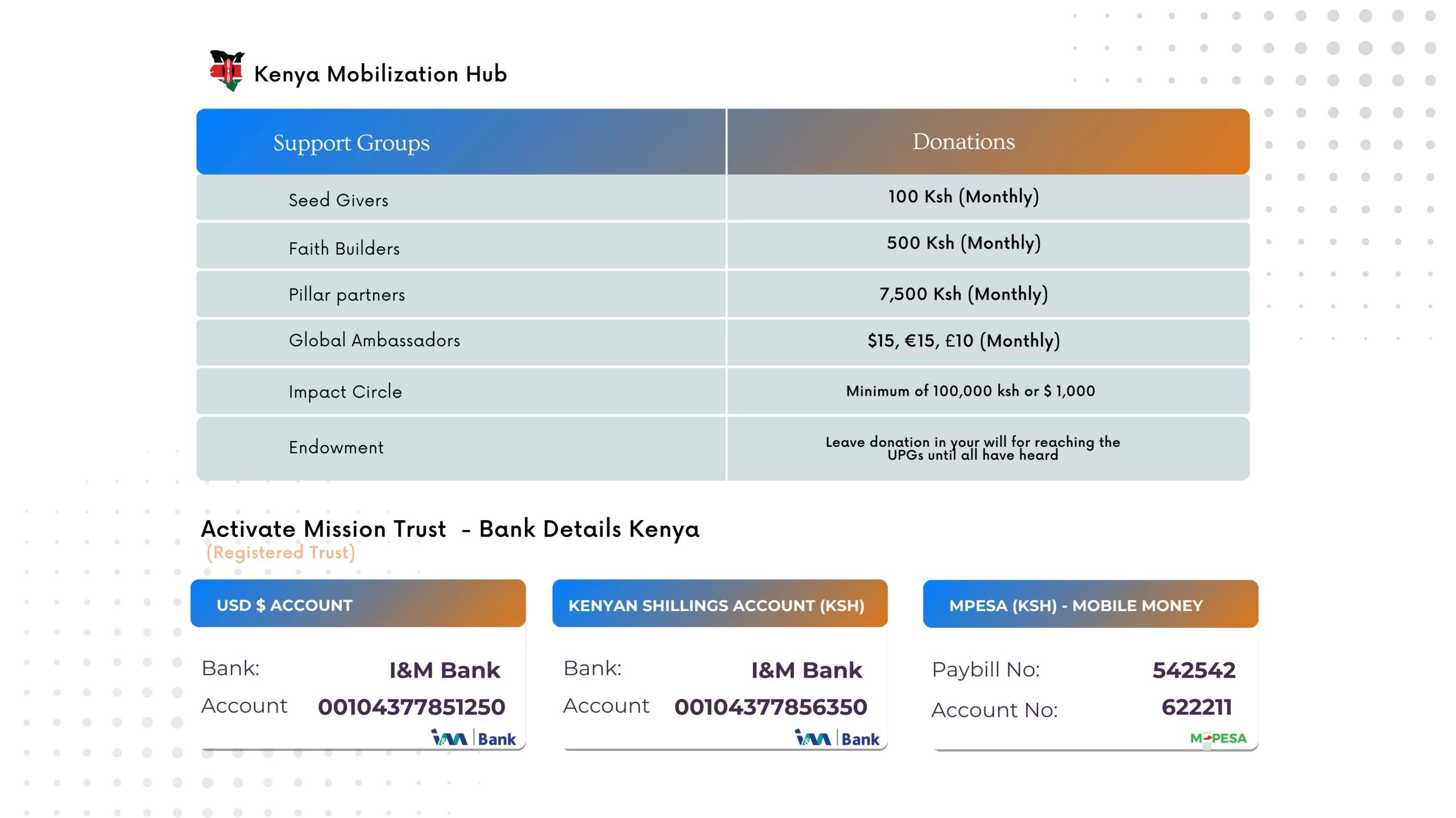Click the Global Ambassadors group label
The height and width of the screenshot is (818, 1456).
click(x=374, y=340)
